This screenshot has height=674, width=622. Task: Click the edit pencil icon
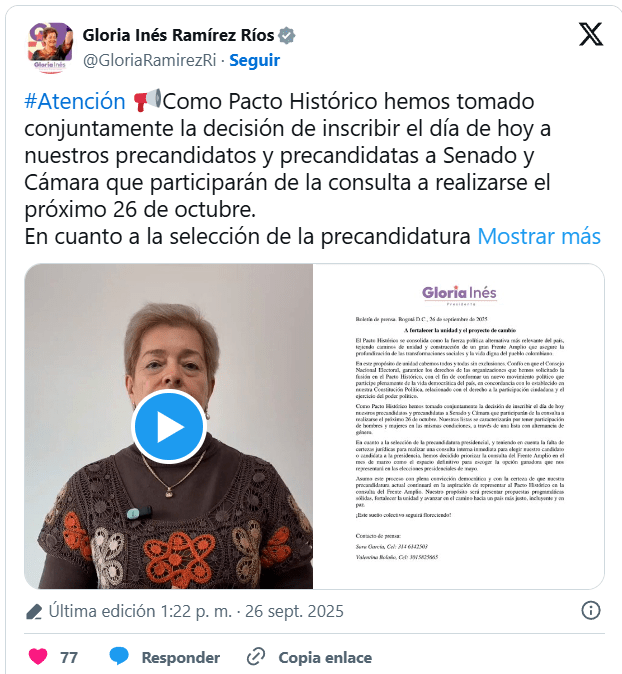point(34,612)
